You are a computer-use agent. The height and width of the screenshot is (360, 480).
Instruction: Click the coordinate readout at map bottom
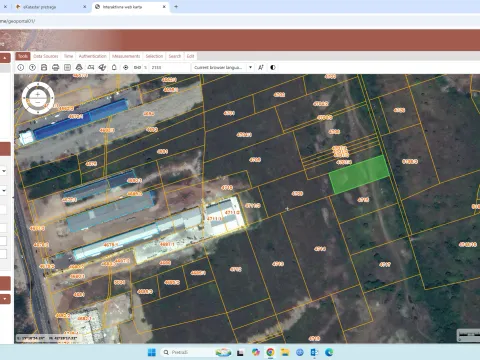click(x=47, y=338)
